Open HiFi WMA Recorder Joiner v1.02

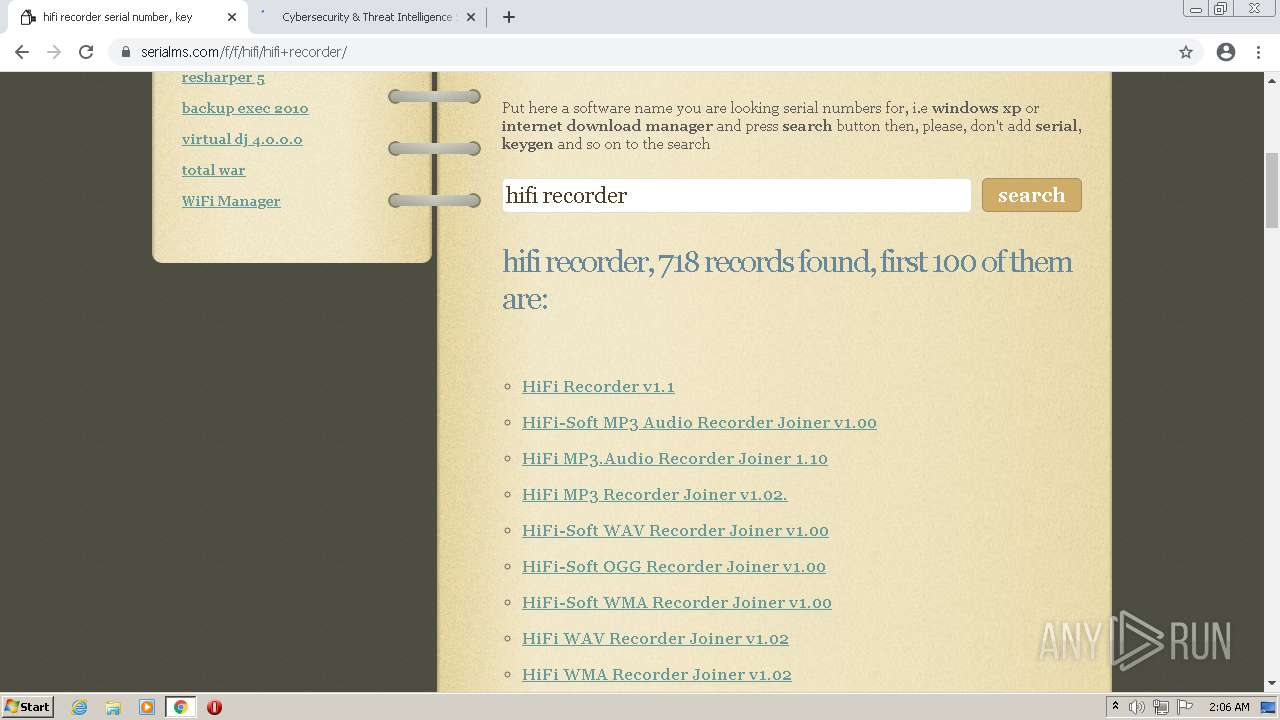[x=657, y=674]
